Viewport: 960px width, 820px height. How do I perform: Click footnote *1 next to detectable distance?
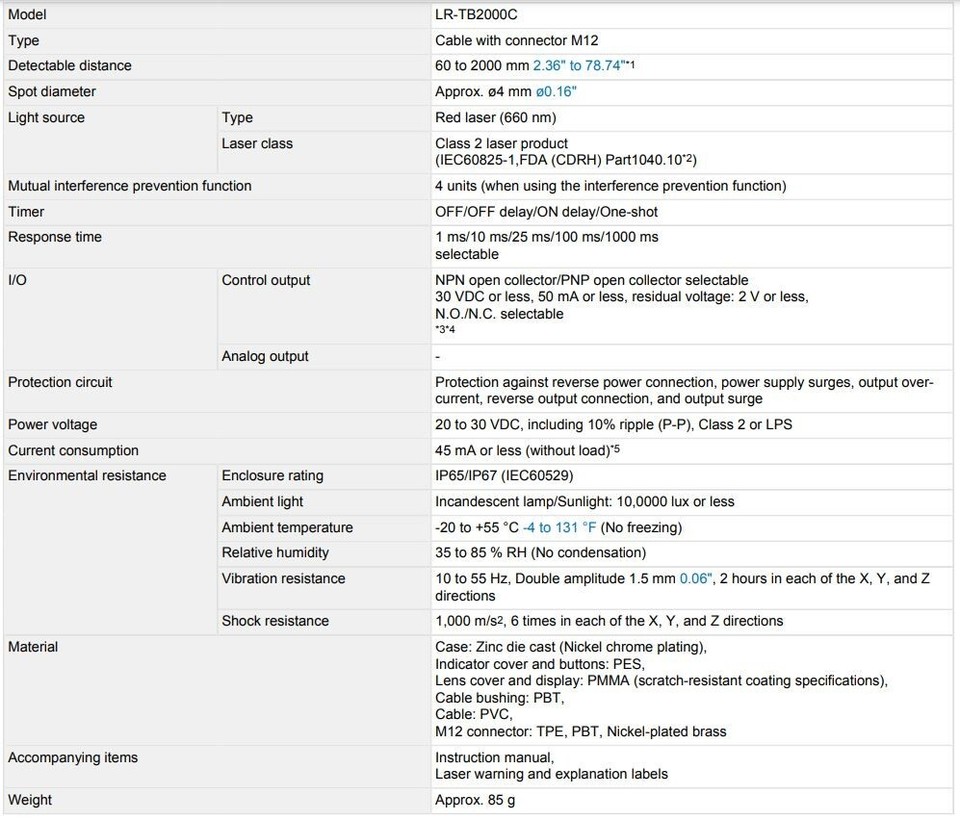pyautogui.click(x=631, y=65)
